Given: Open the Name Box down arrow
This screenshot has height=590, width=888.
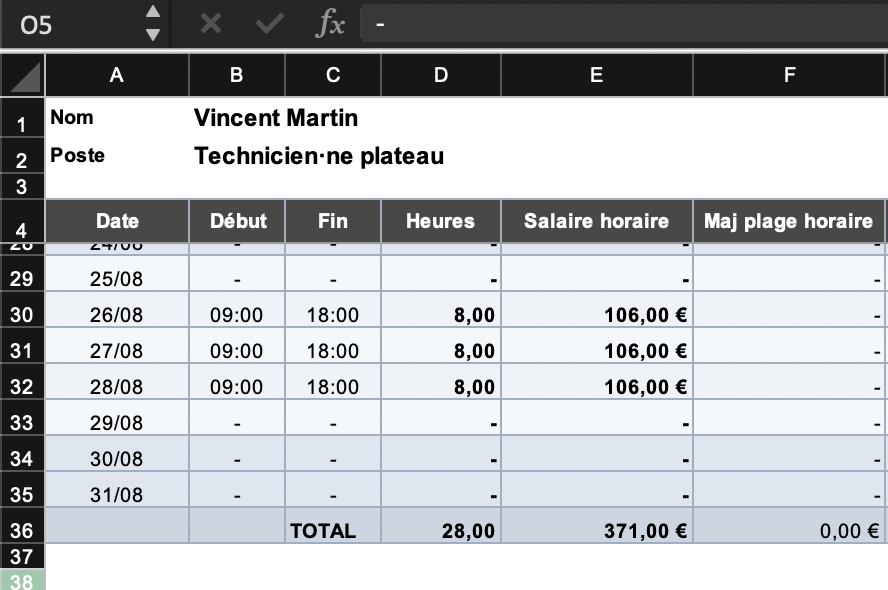Looking at the screenshot, I should click(152, 35).
